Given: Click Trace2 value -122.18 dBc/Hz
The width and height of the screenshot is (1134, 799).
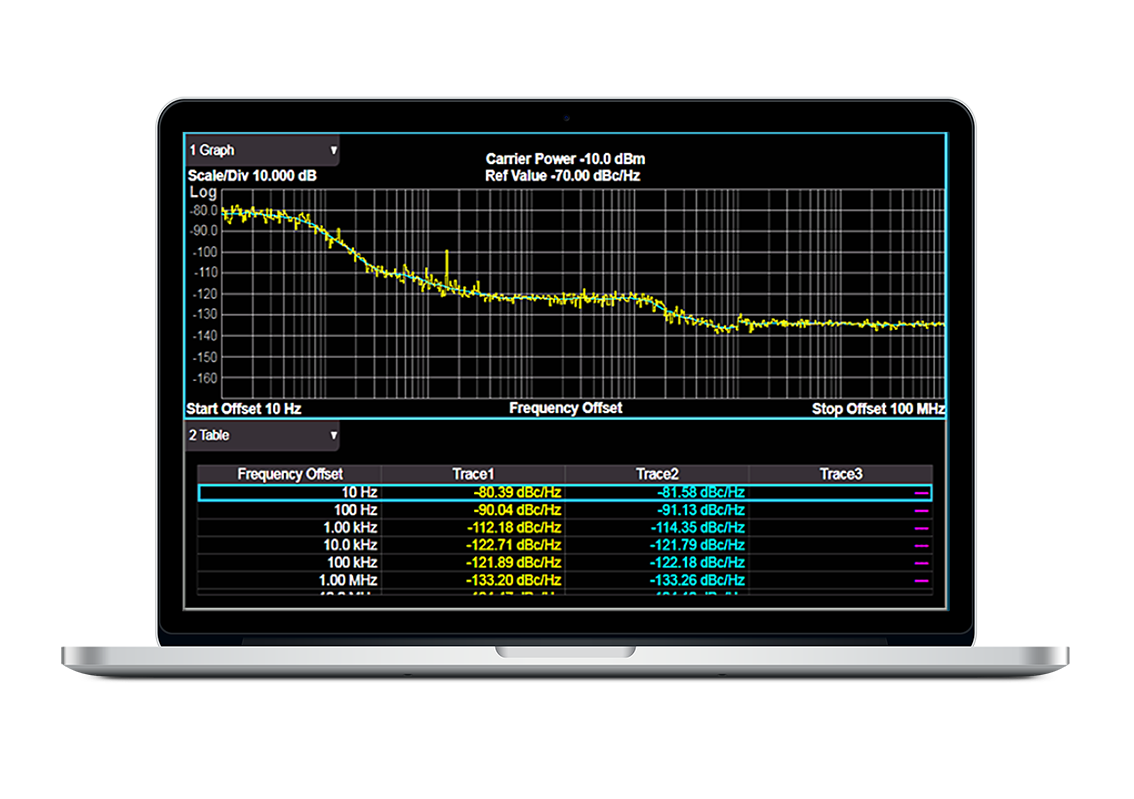Looking at the screenshot, I should tap(697, 563).
